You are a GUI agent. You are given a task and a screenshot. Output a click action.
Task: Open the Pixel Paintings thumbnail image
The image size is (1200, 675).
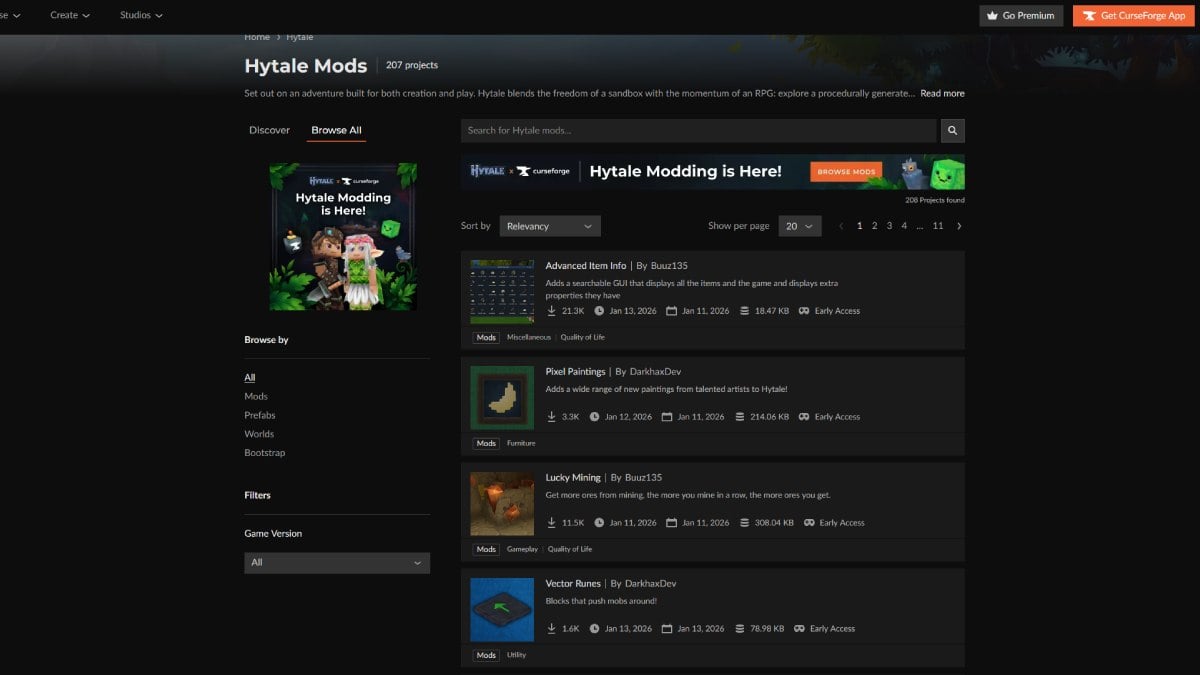[501, 397]
